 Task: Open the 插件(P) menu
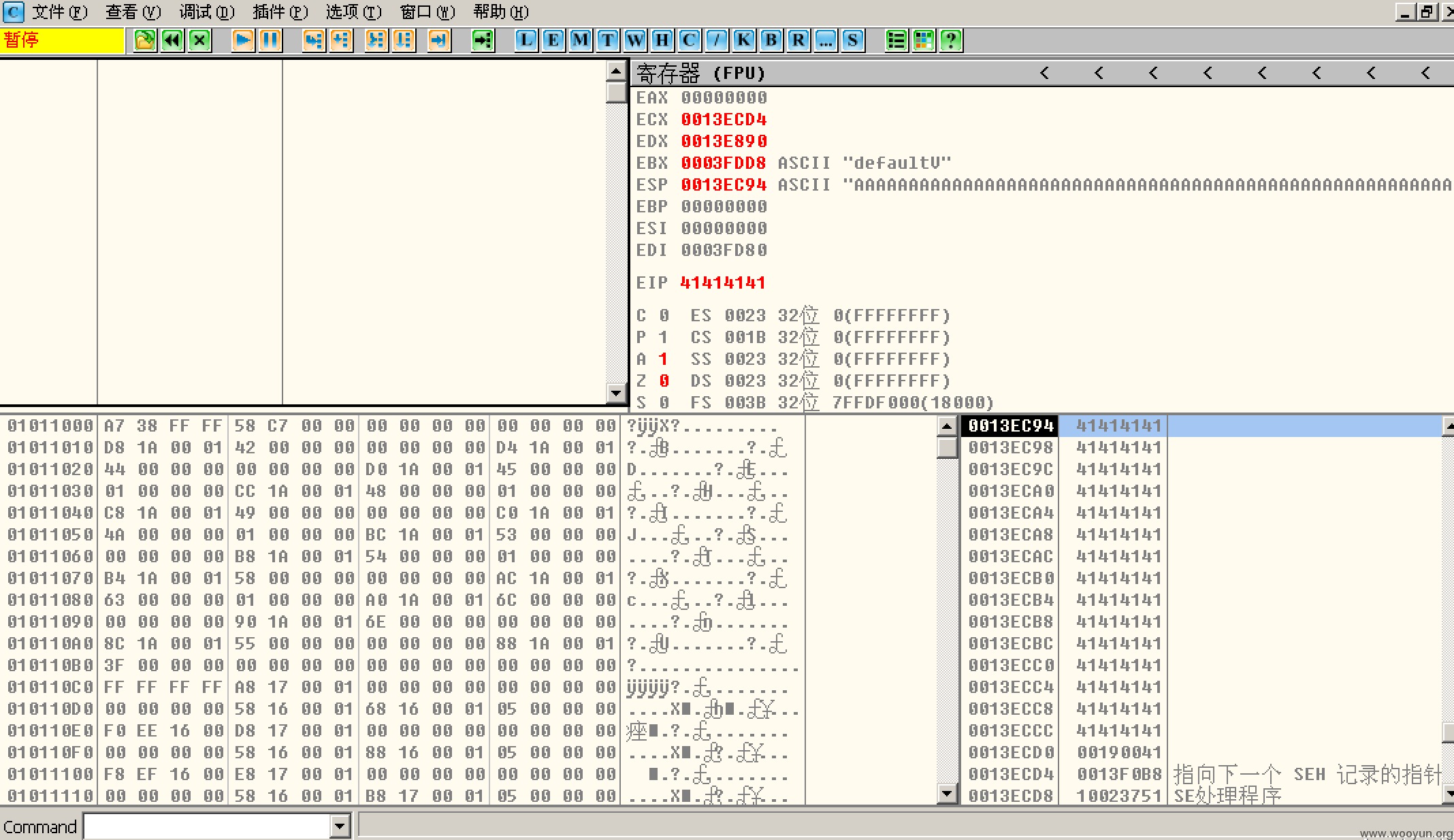pyautogui.click(x=280, y=12)
